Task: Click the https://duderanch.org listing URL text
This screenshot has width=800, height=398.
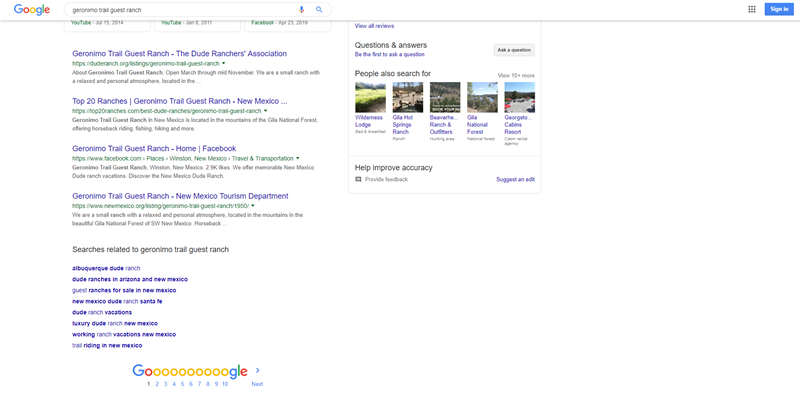Action: click(145, 63)
